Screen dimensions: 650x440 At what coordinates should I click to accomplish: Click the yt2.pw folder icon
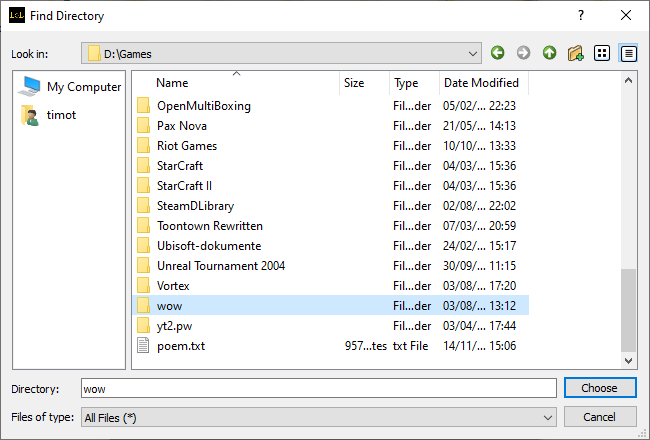click(143, 326)
